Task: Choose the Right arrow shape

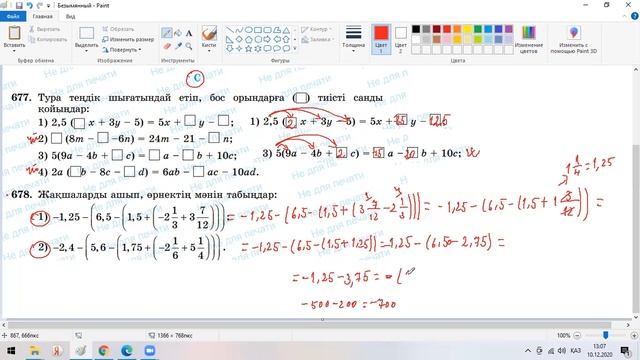Action: coord(267,39)
